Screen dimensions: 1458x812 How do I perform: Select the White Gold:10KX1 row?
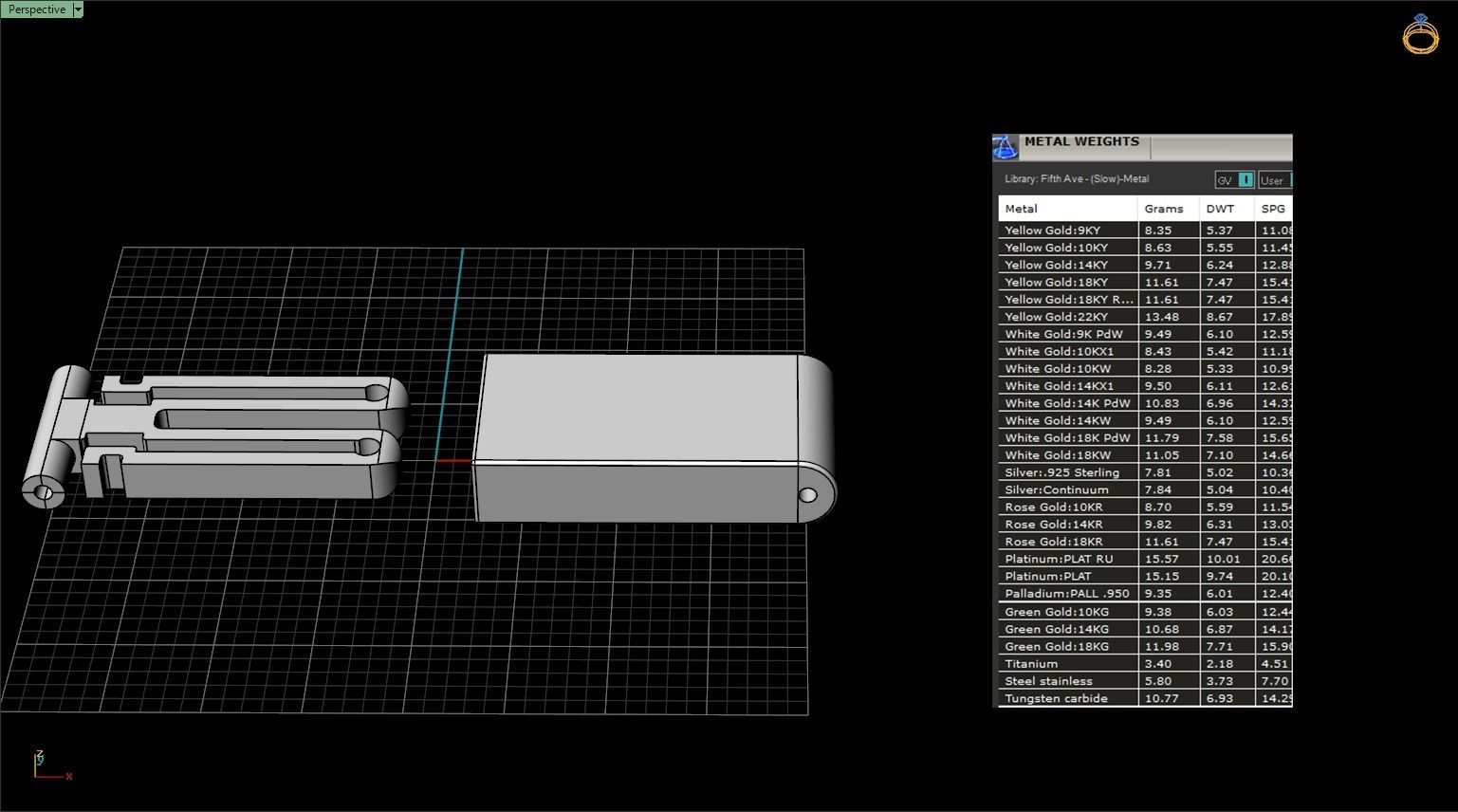[x=1145, y=351]
